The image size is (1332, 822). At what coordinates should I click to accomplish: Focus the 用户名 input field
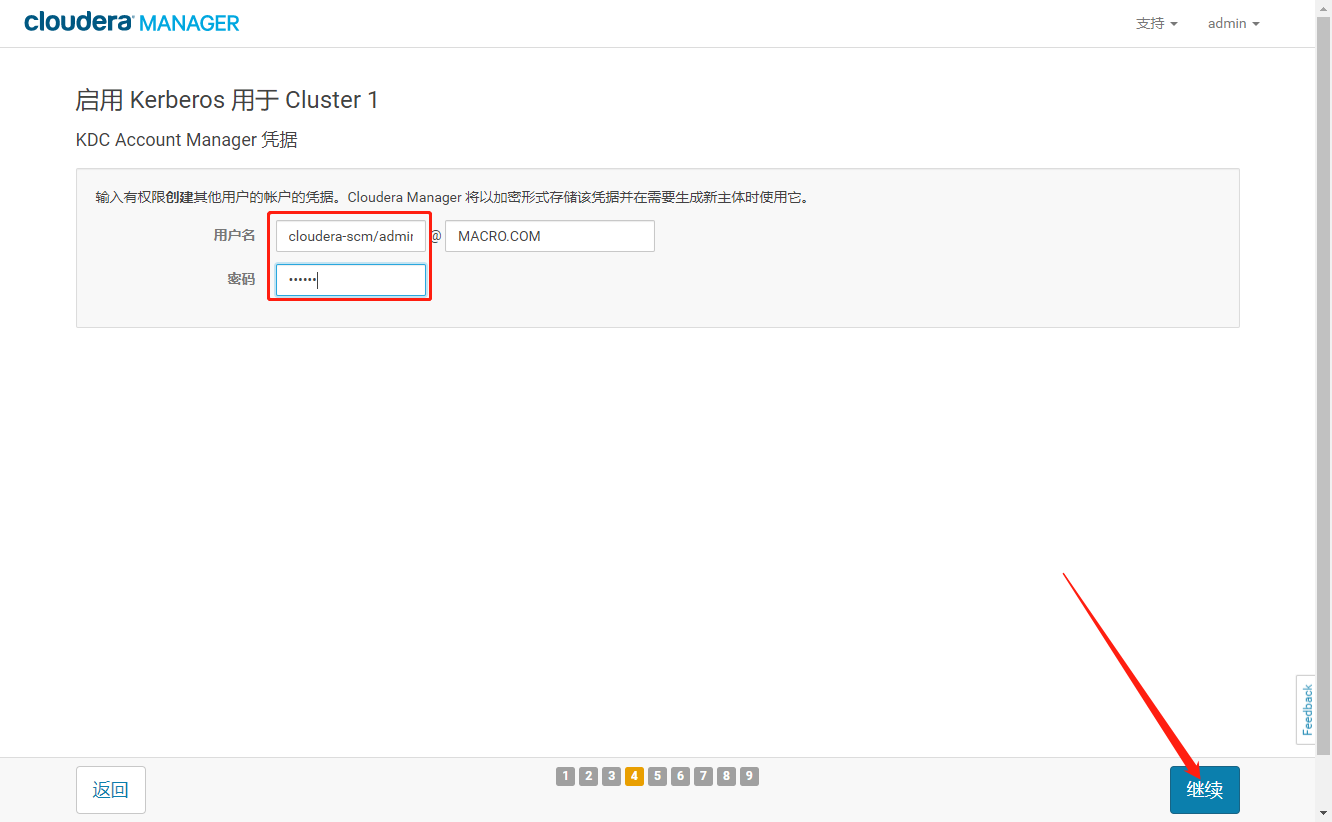(x=351, y=236)
